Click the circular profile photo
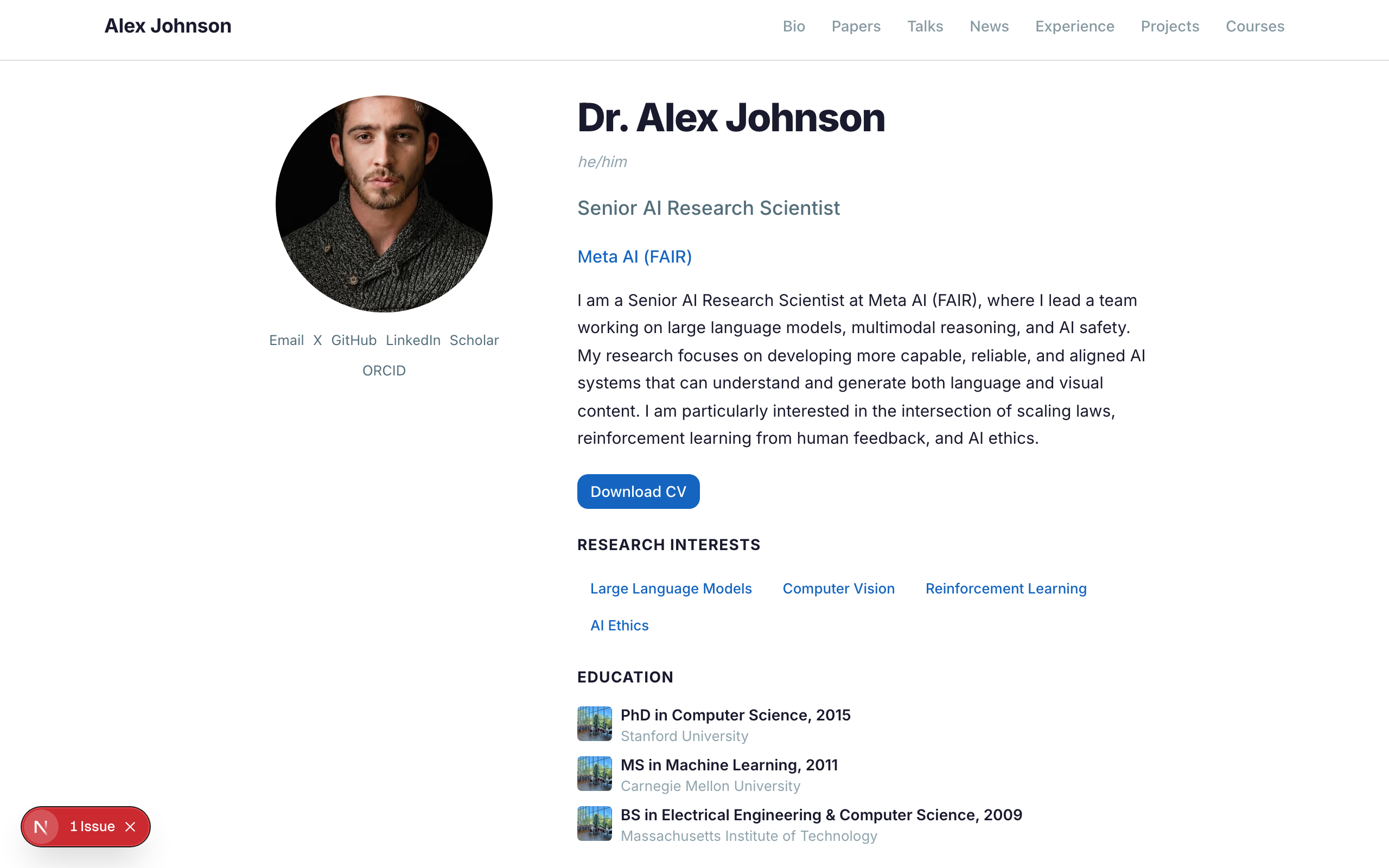This screenshot has width=1389, height=868. click(x=384, y=204)
